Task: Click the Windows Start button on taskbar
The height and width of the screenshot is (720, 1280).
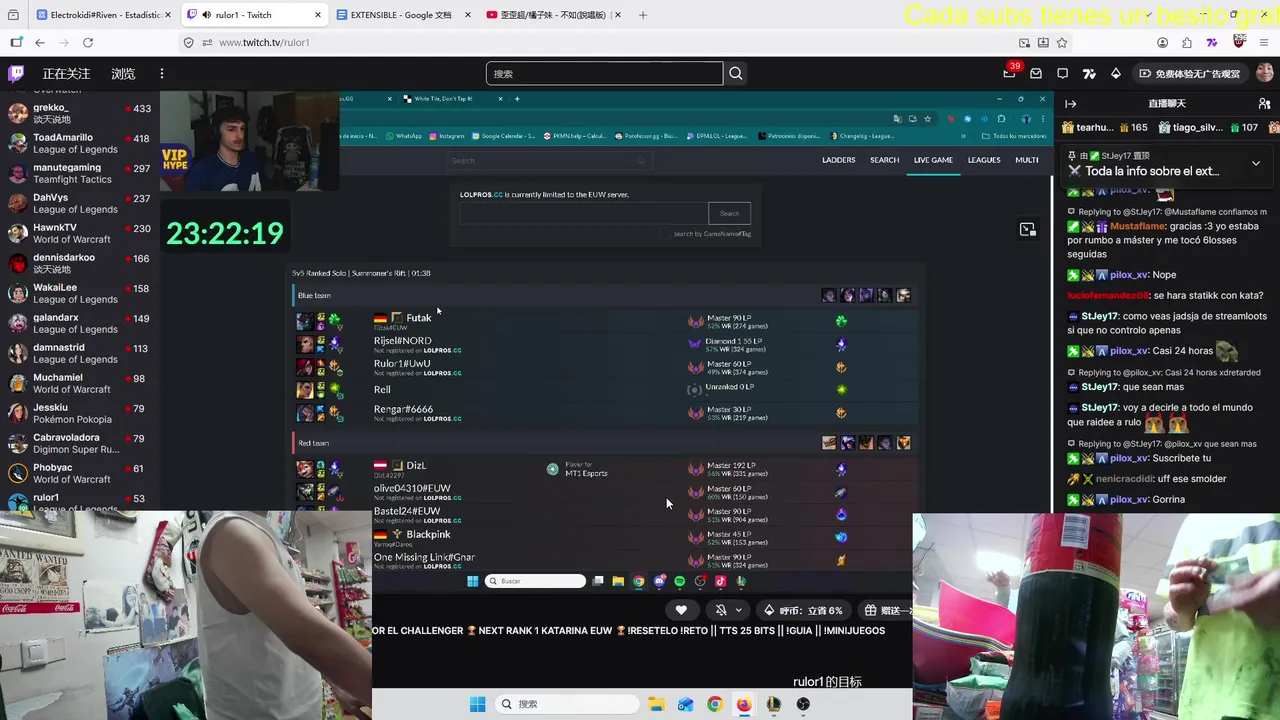Action: click(x=477, y=704)
